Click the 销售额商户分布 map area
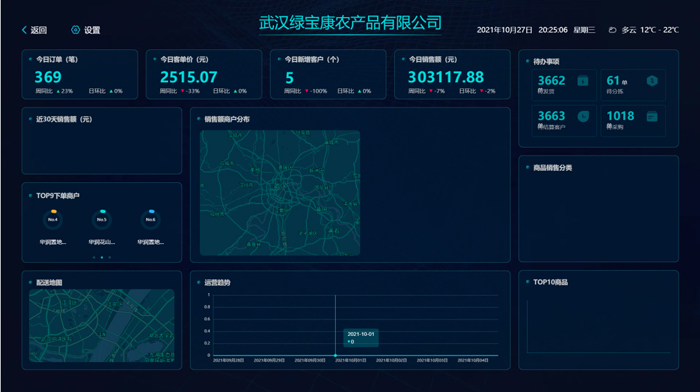 pos(280,193)
